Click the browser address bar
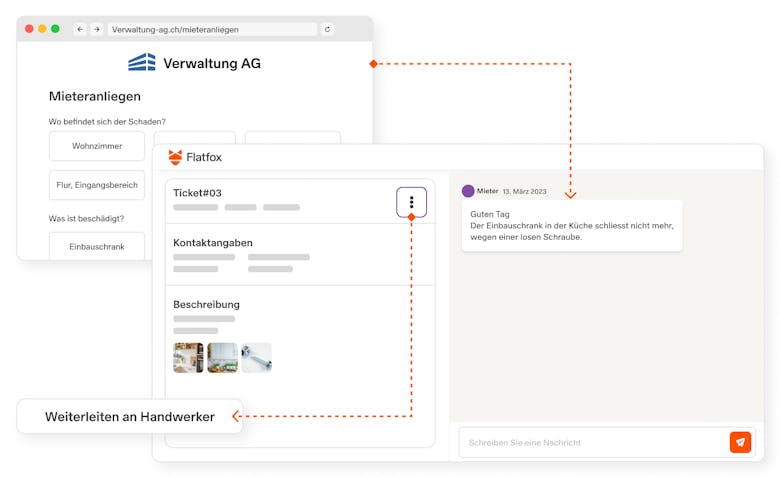This screenshot has height=478, width=780. [x=210, y=29]
